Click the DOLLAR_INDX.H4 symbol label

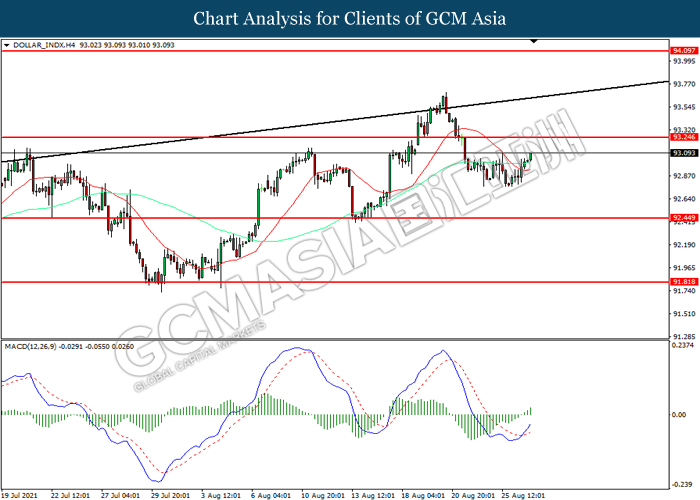click(x=44, y=45)
